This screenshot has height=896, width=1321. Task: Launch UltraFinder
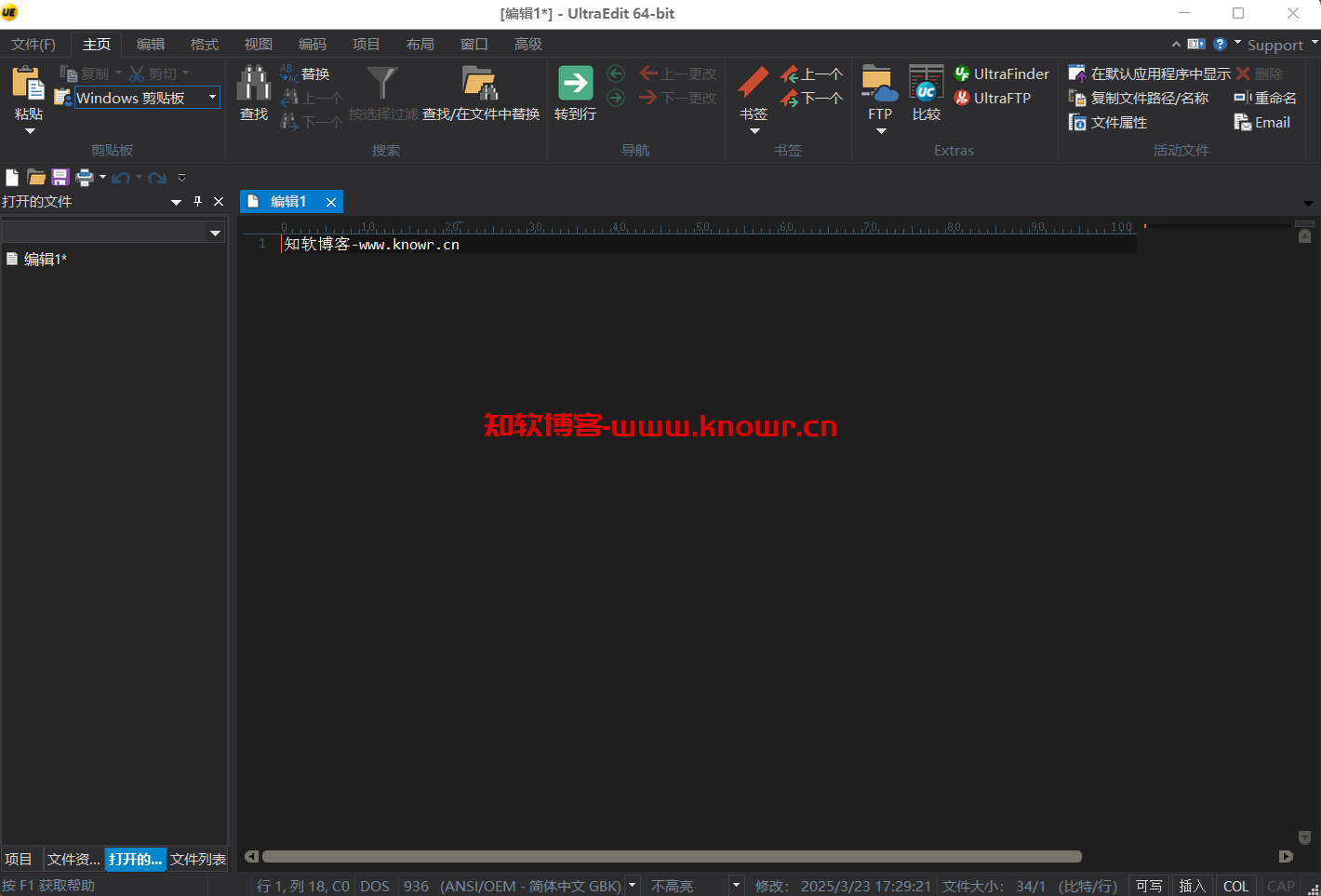[x=1002, y=74]
